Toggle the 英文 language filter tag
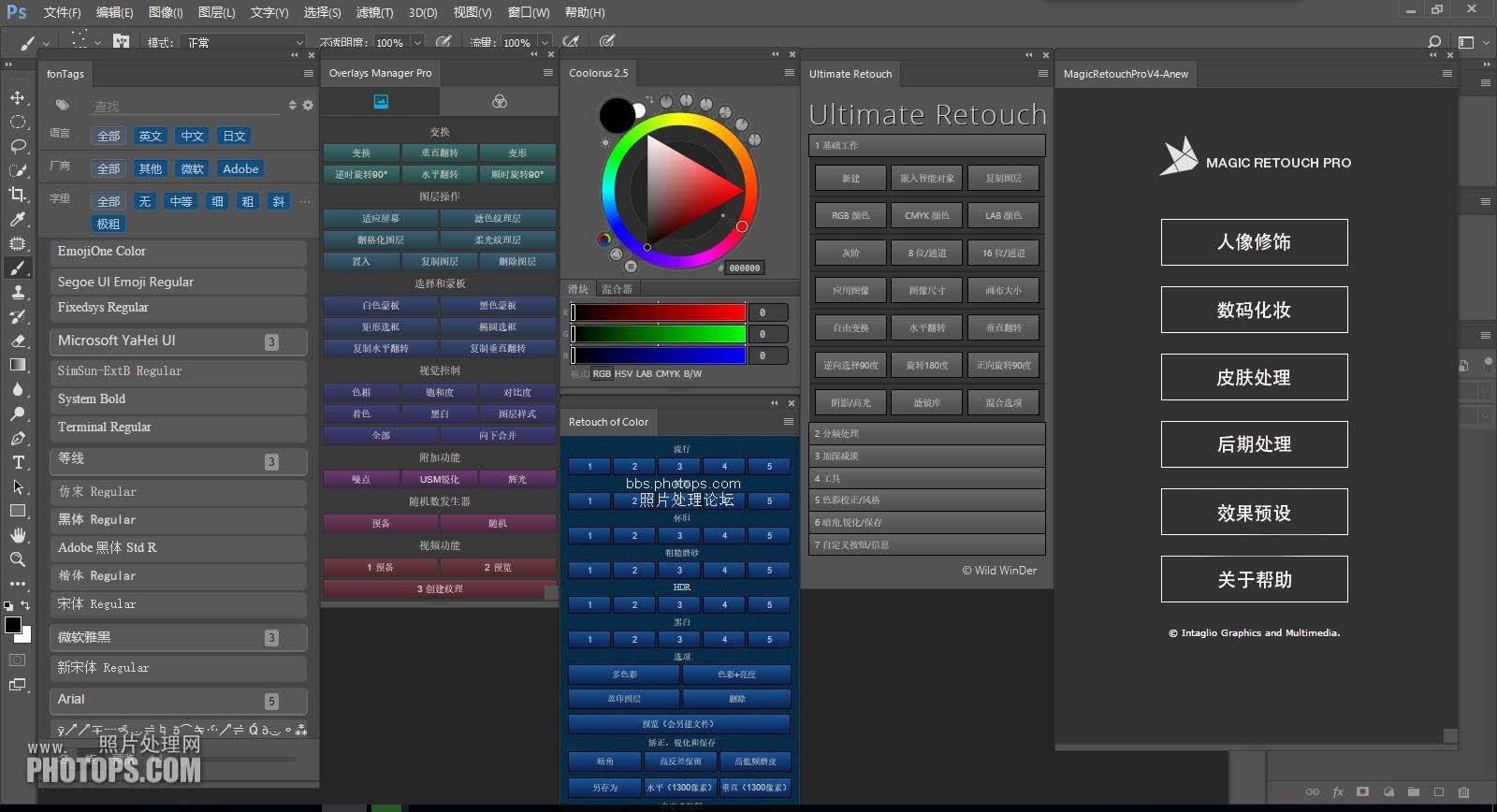This screenshot has height=812, width=1497. 150,136
